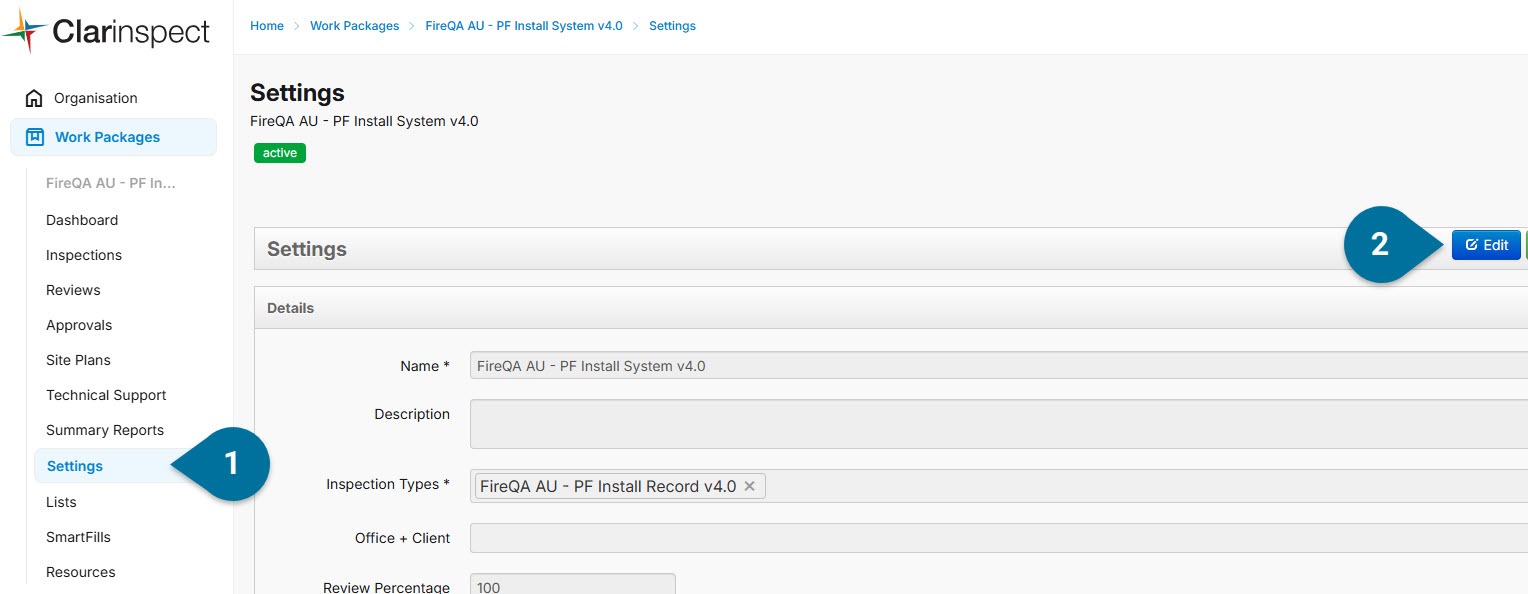Click the Work Packages box icon
The height and width of the screenshot is (594, 1528).
(x=35, y=137)
